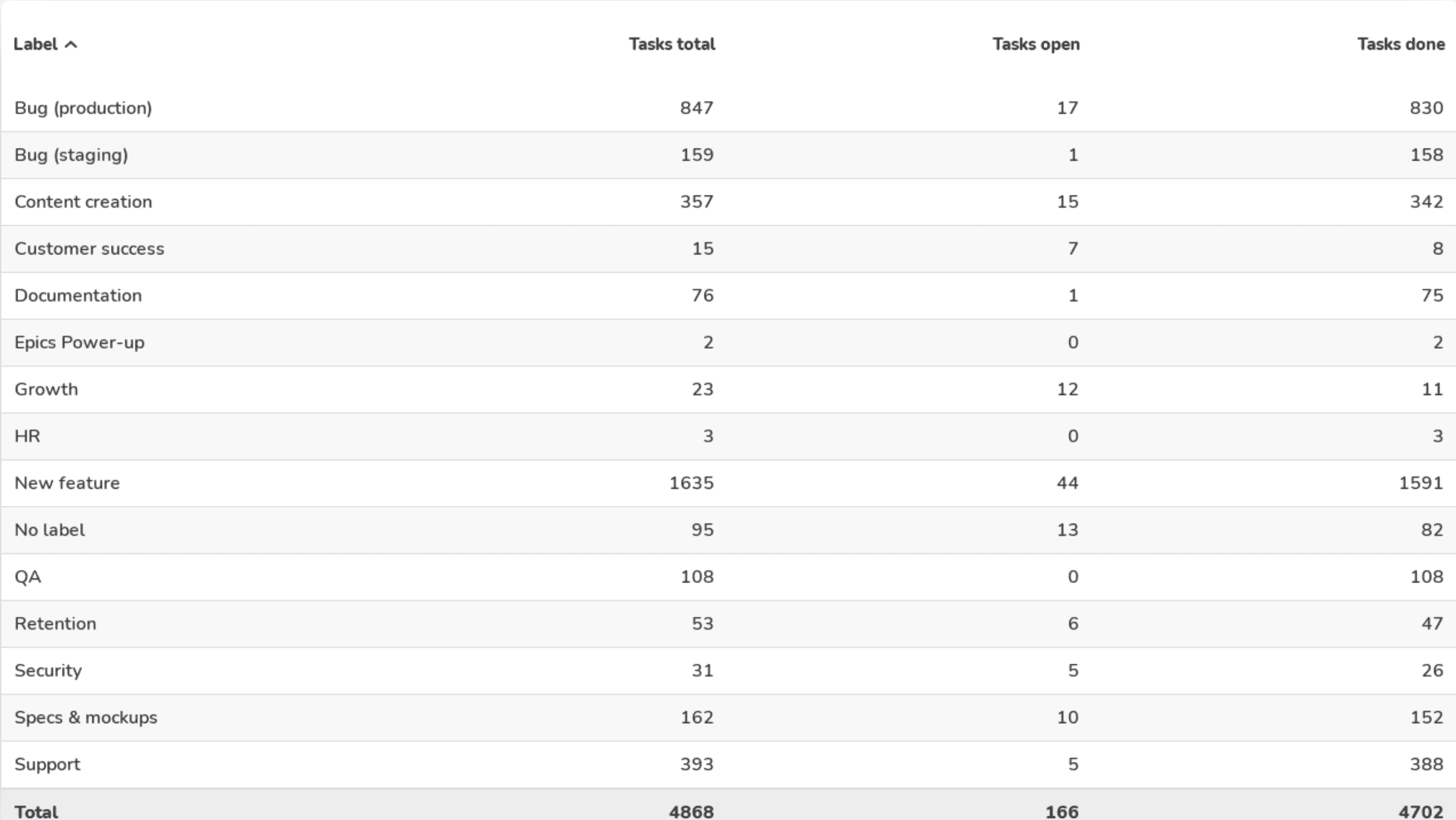Screen dimensions: 1456x820
Task: Open the Content creation label details
Action: coord(84,201)
